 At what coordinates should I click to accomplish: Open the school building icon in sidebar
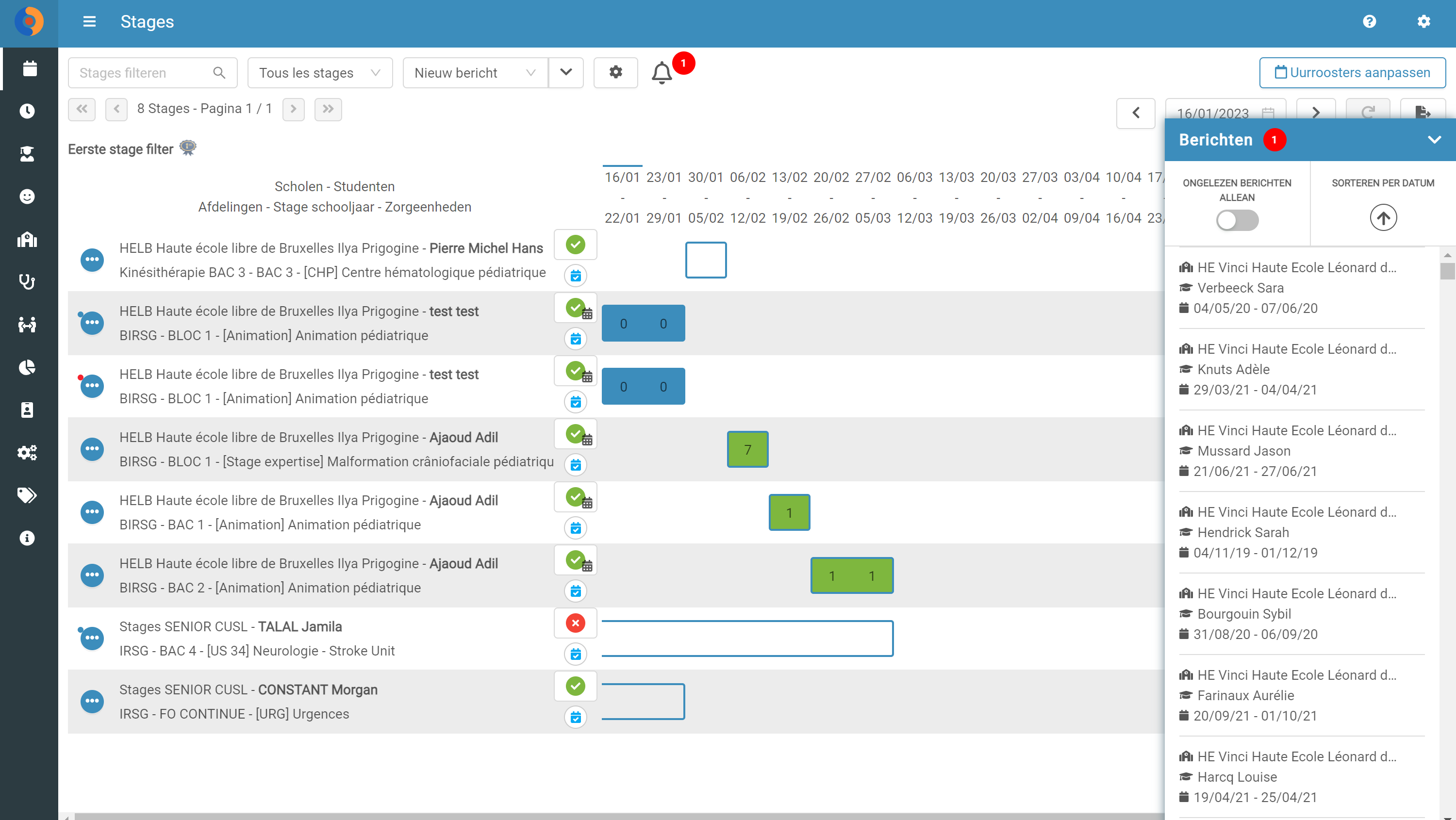tap(27, 239)
